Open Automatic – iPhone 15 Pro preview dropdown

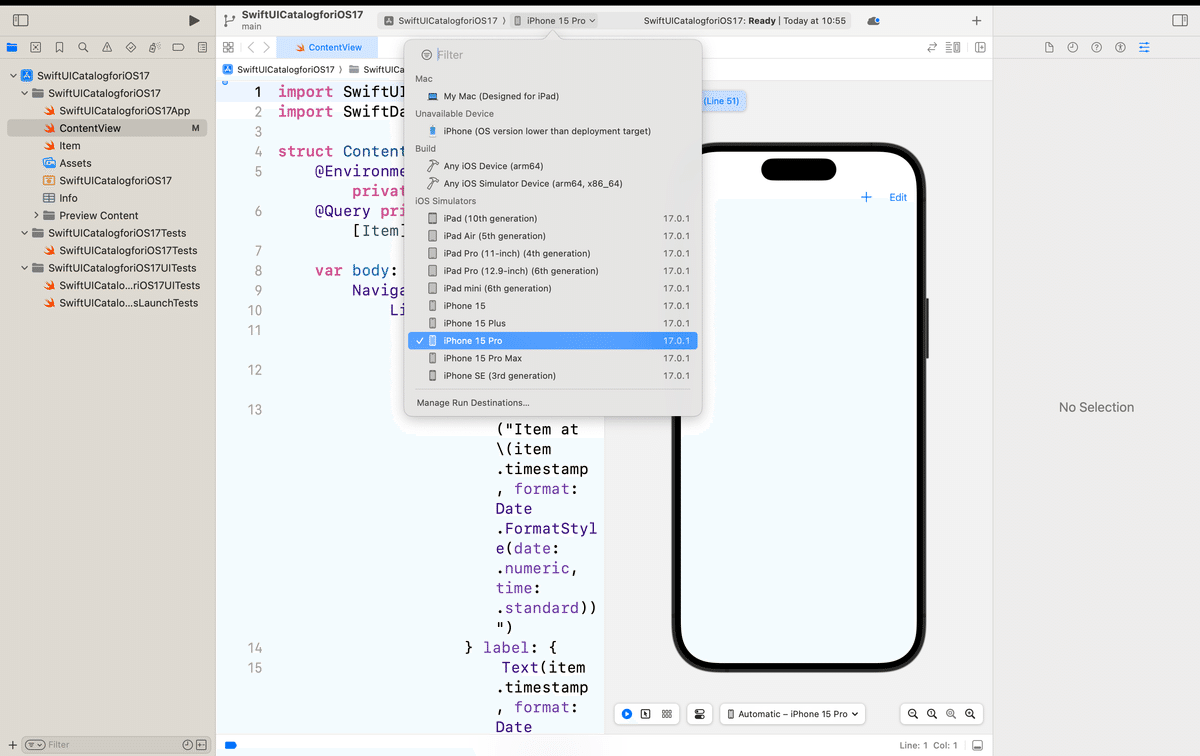pos(793,714)
